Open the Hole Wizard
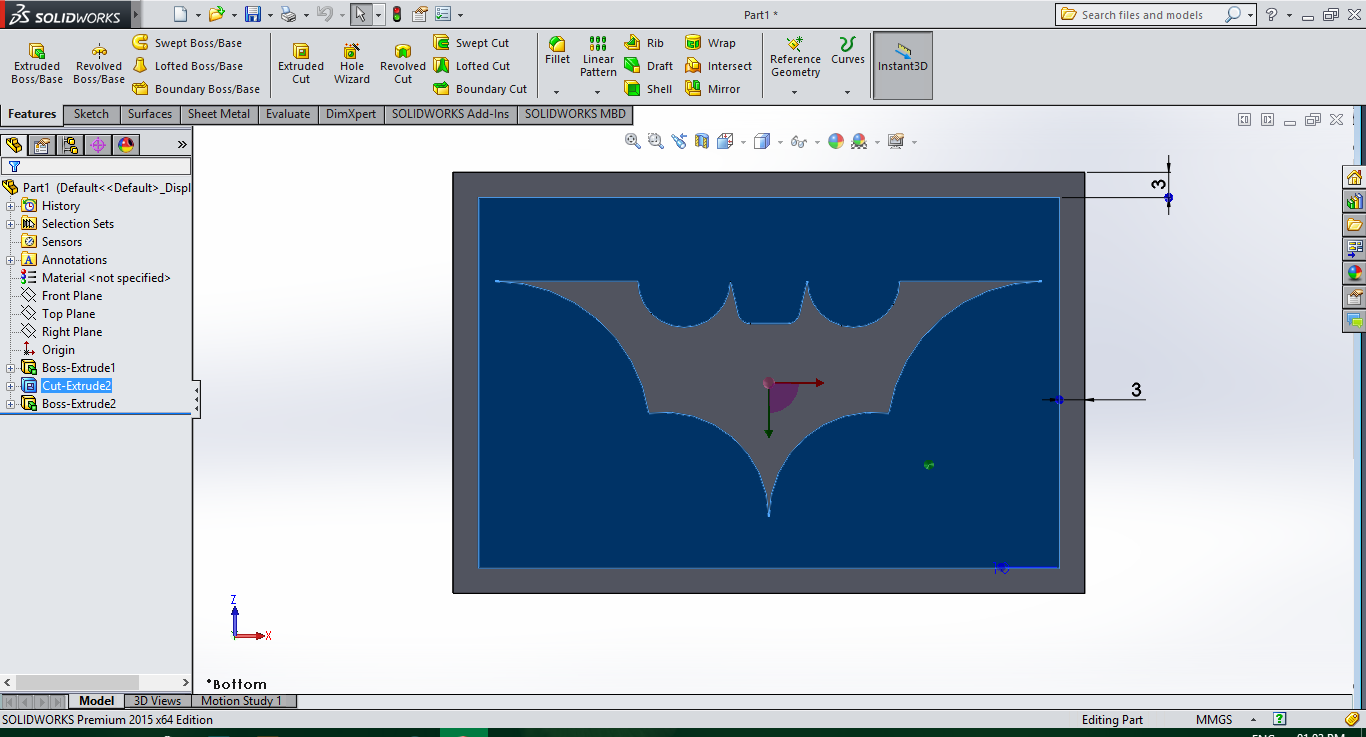This screenshot has height=737, width=1366. coord(352,64)
